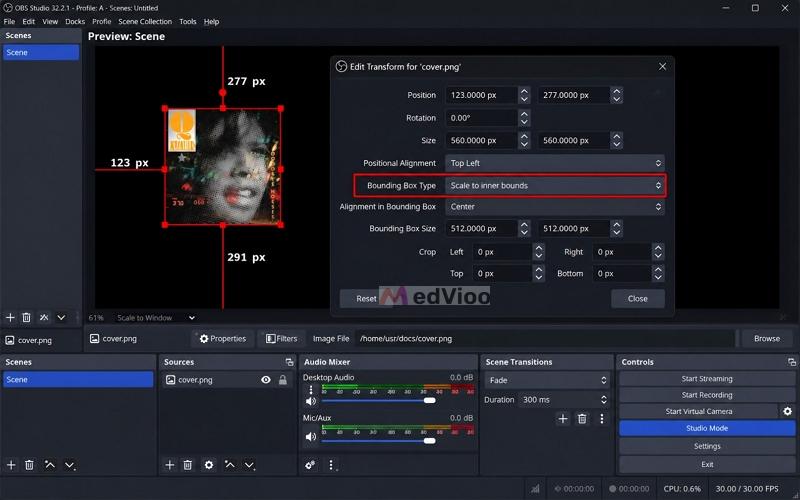Adjust the Crop Bottom stepper arrows

pyautogui.click(x=658, y=273)
